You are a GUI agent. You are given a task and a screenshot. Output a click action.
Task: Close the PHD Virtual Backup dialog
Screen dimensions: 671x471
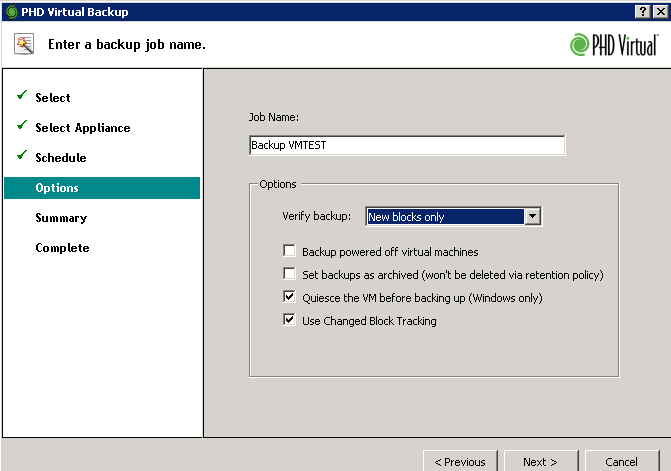661,12
